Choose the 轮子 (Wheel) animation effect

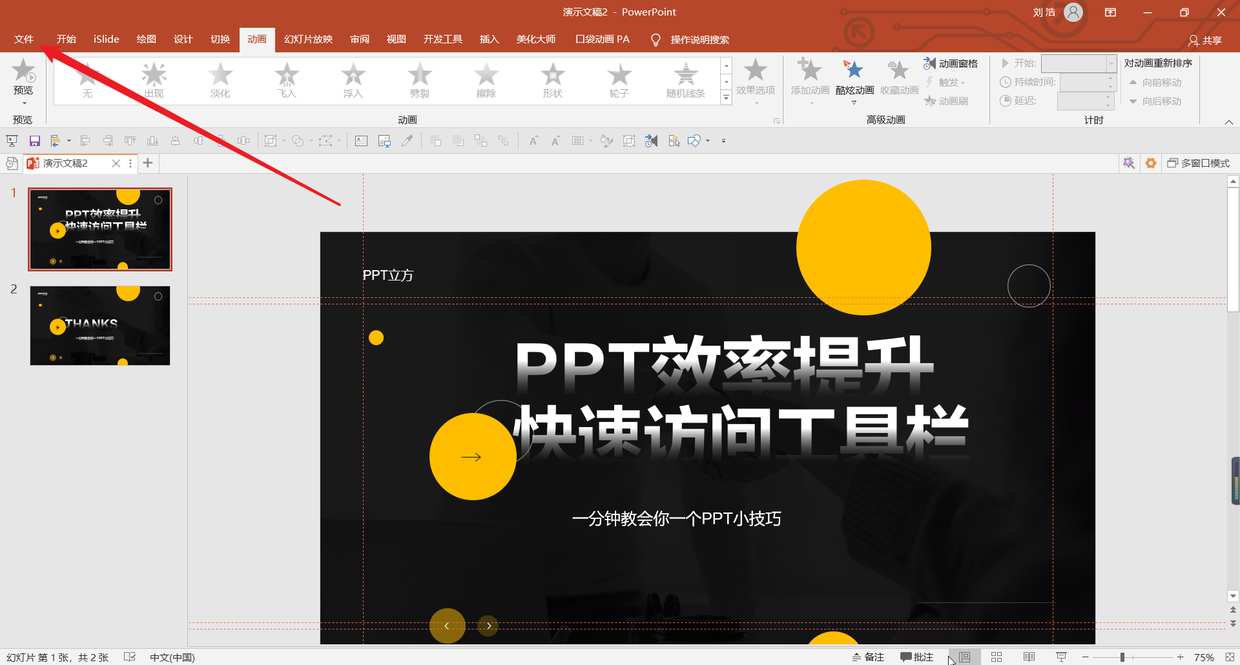point(620,80)
